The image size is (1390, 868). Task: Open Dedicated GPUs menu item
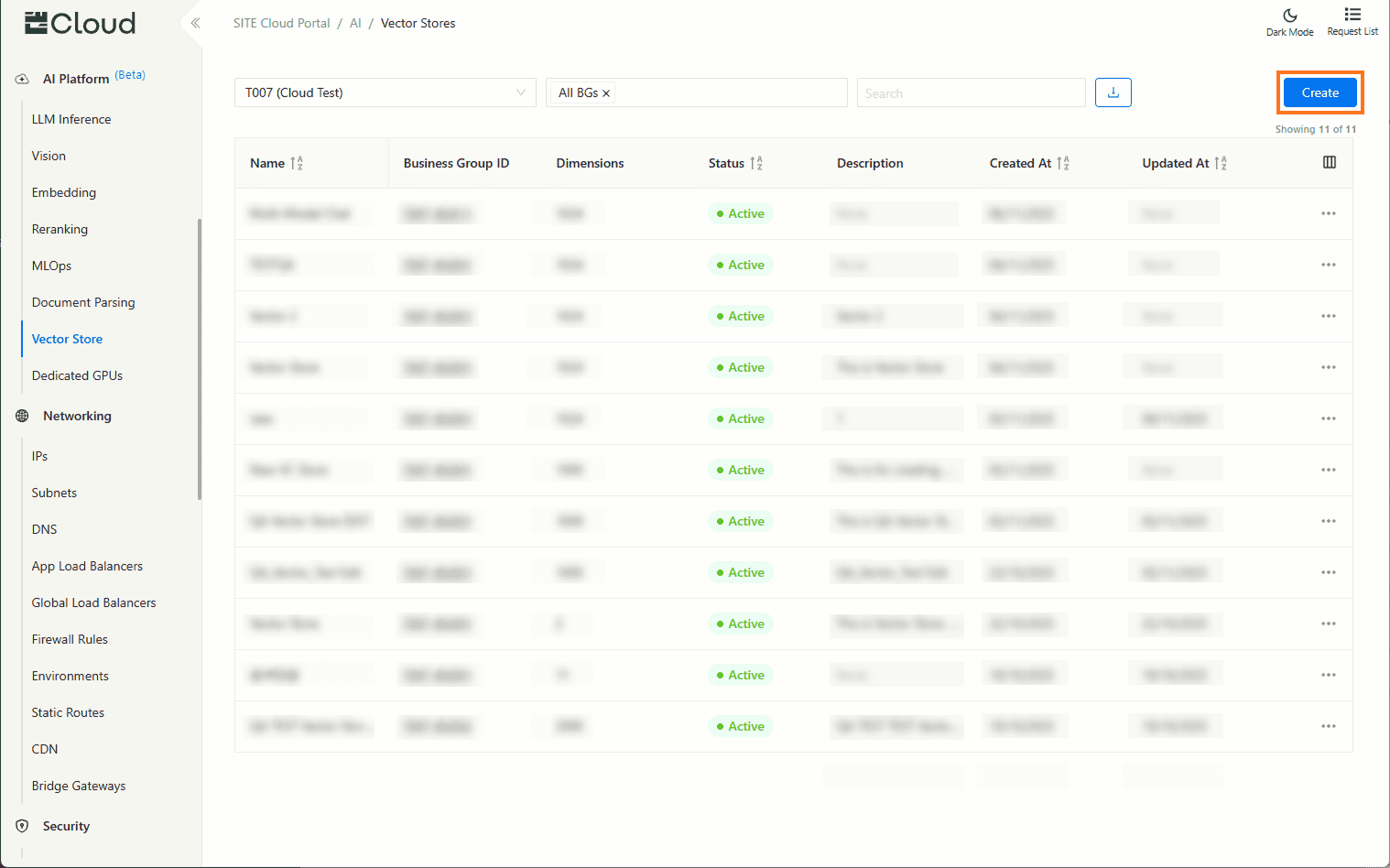[x=77, y=375]
